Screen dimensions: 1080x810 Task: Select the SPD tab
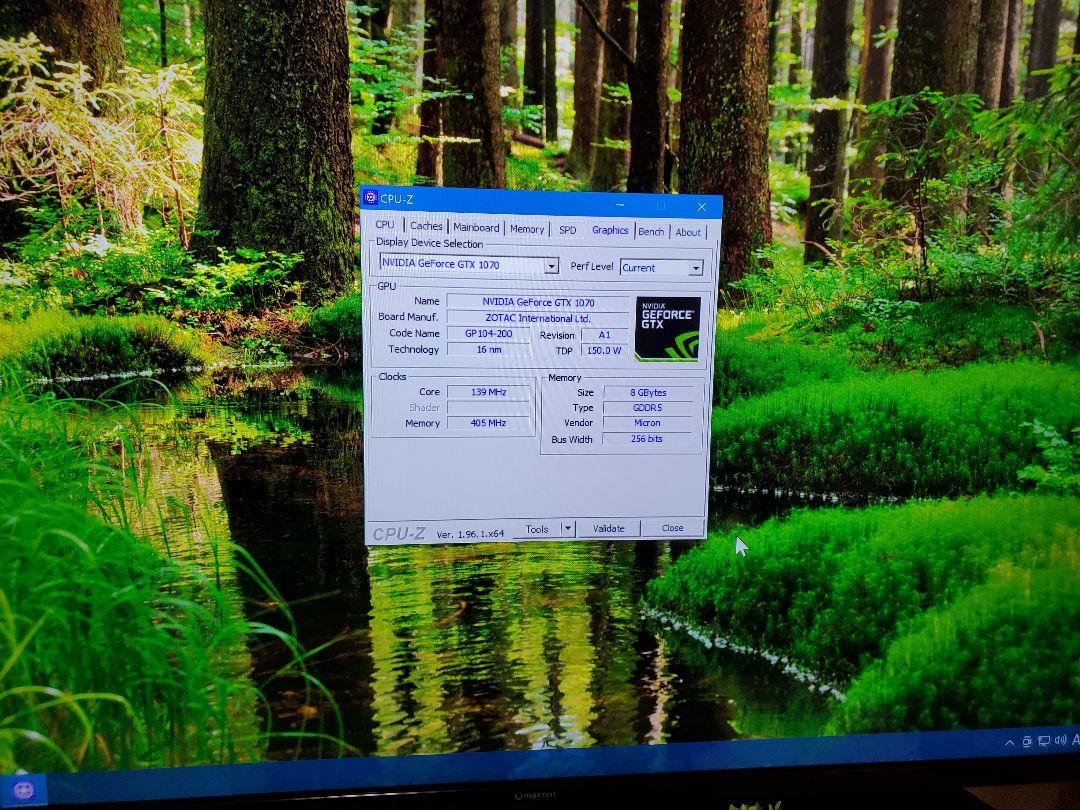568,230
